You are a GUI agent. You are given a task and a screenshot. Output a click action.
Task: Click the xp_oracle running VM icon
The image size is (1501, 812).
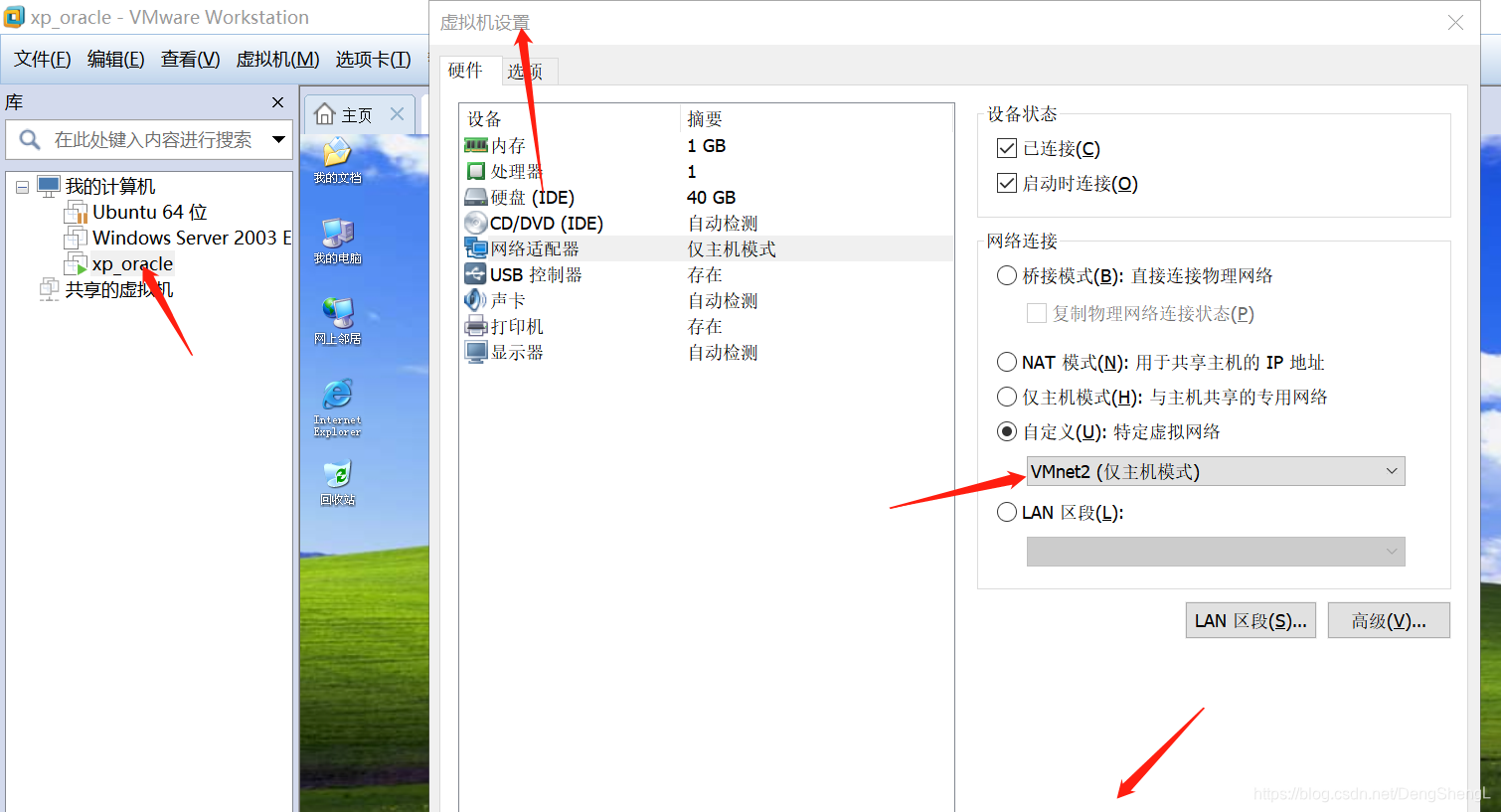click(x=77, y=263)
